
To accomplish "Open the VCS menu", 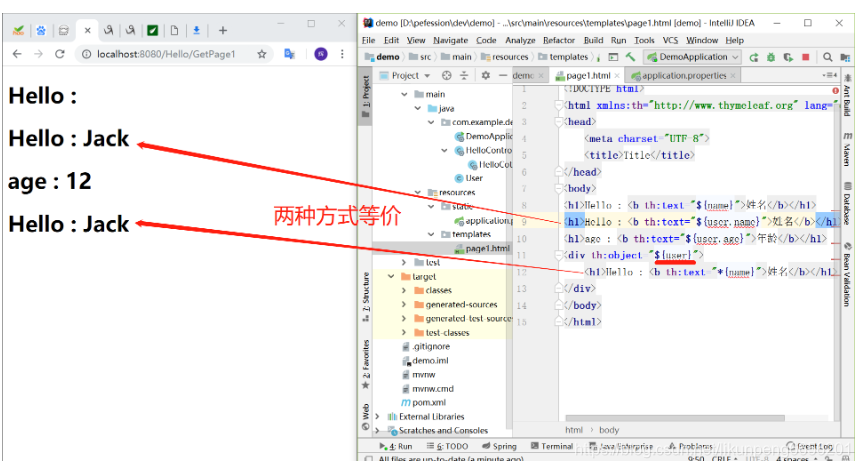I will 670,40.
